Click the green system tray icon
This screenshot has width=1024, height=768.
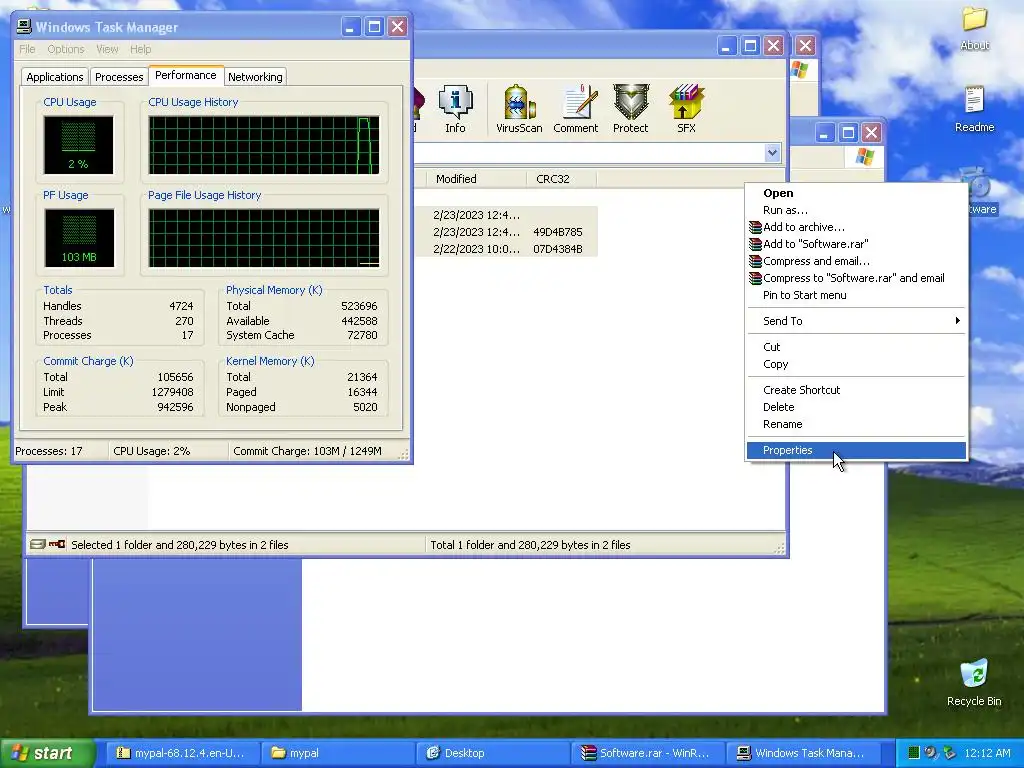[x=914, y=753]
